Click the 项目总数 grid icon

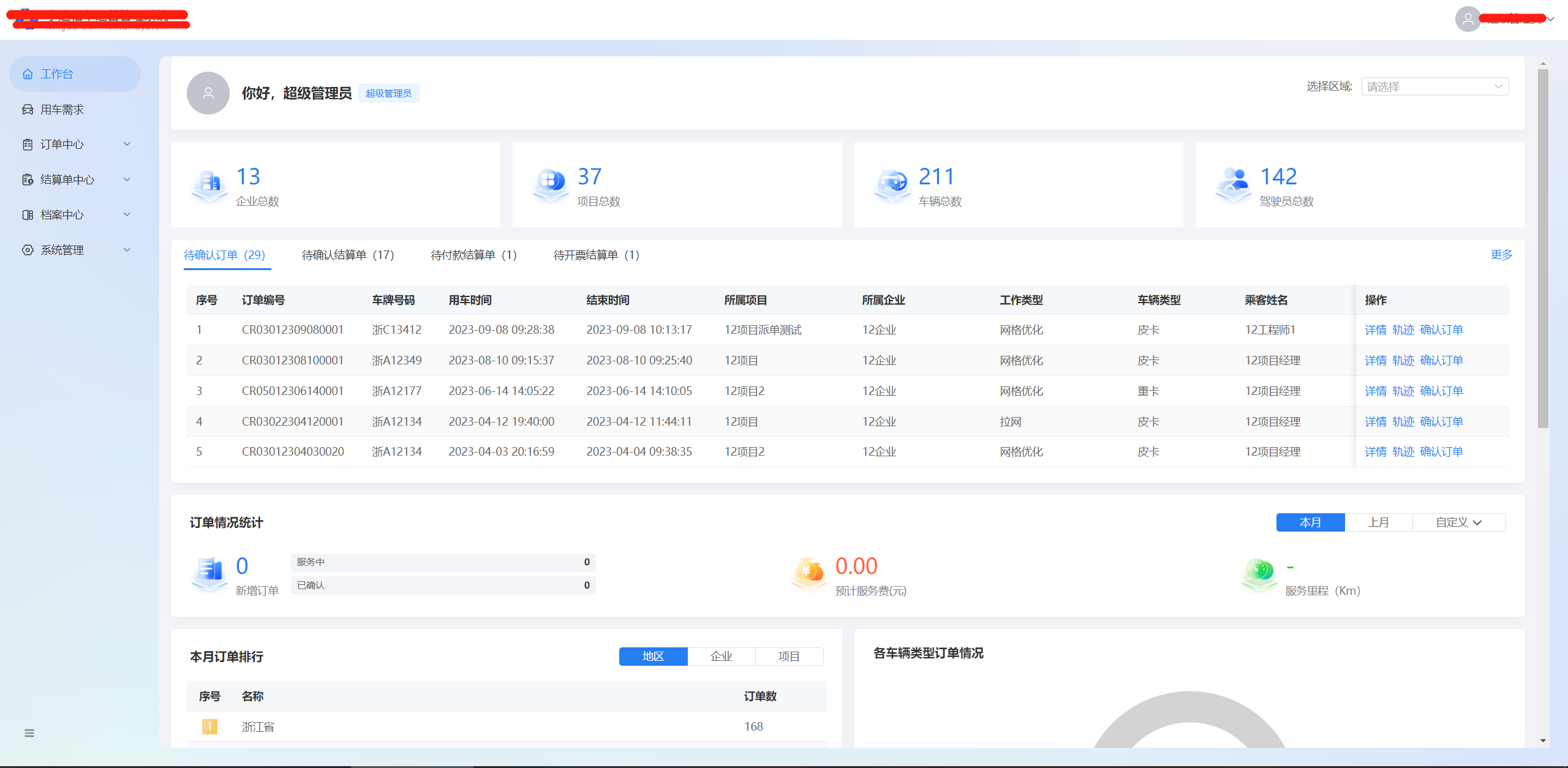coord(551,186)
